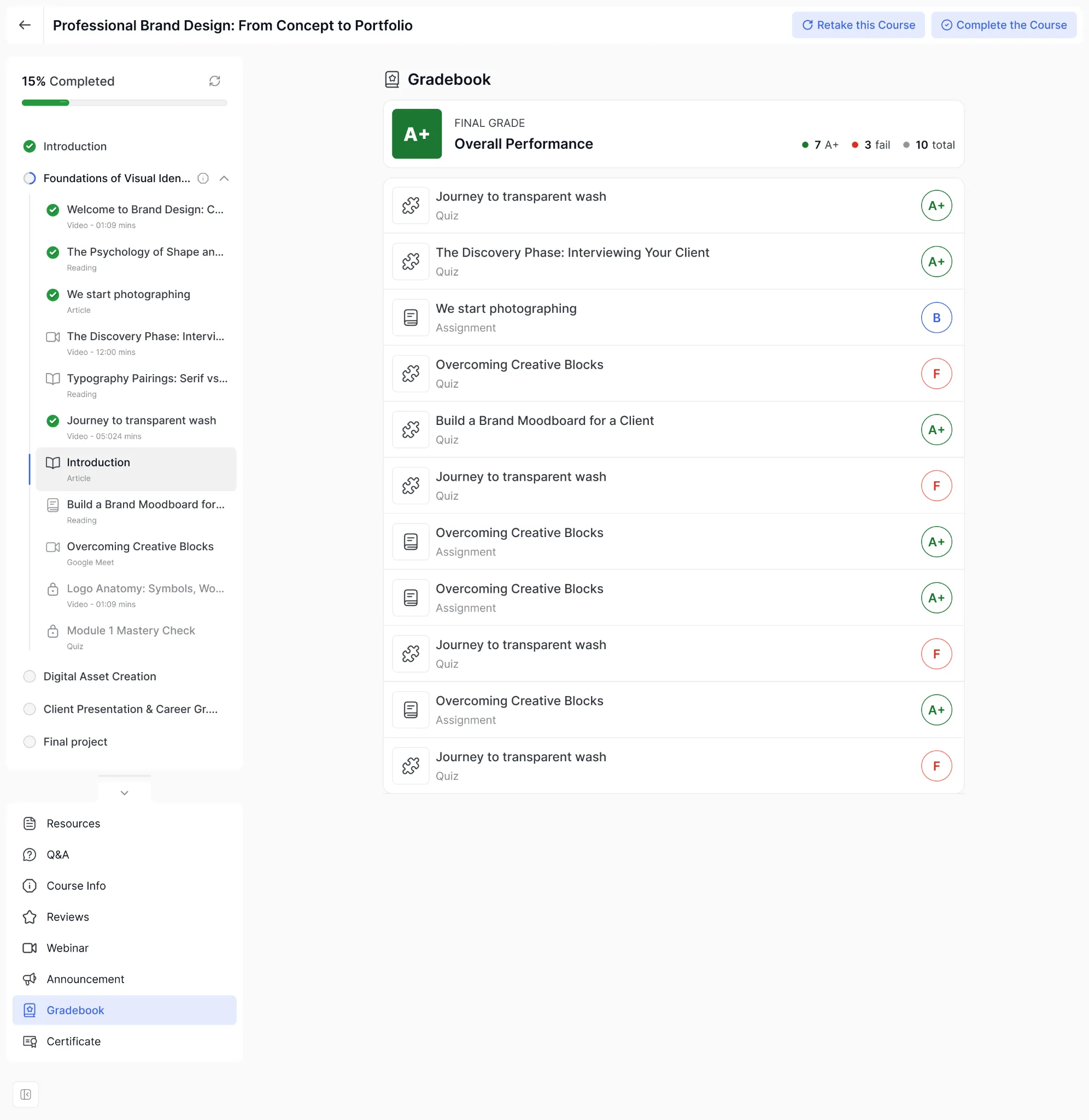The width and height of the screenshot is (1089, 1120).
Task: Collapse the Foundations of Visual Identity module
Action: (224, 178)
